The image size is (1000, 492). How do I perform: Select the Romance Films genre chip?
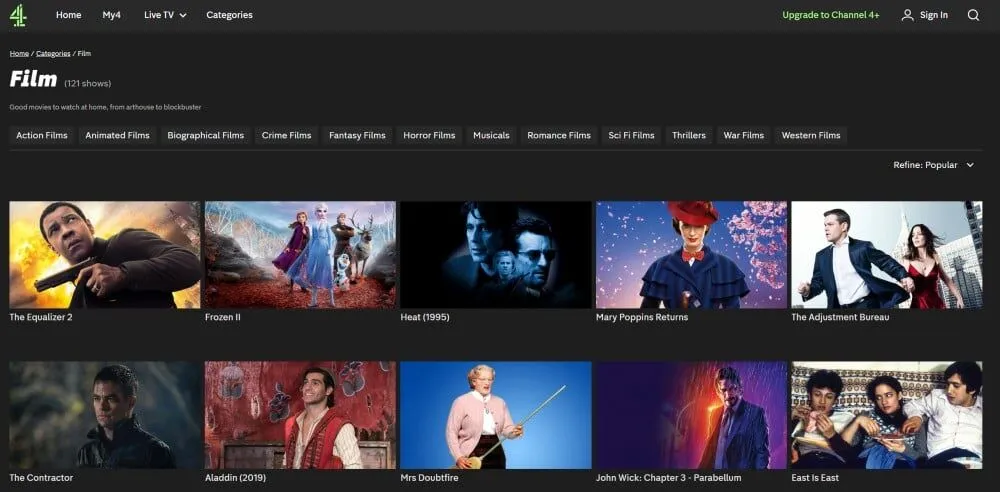click(x=559, y=135)
